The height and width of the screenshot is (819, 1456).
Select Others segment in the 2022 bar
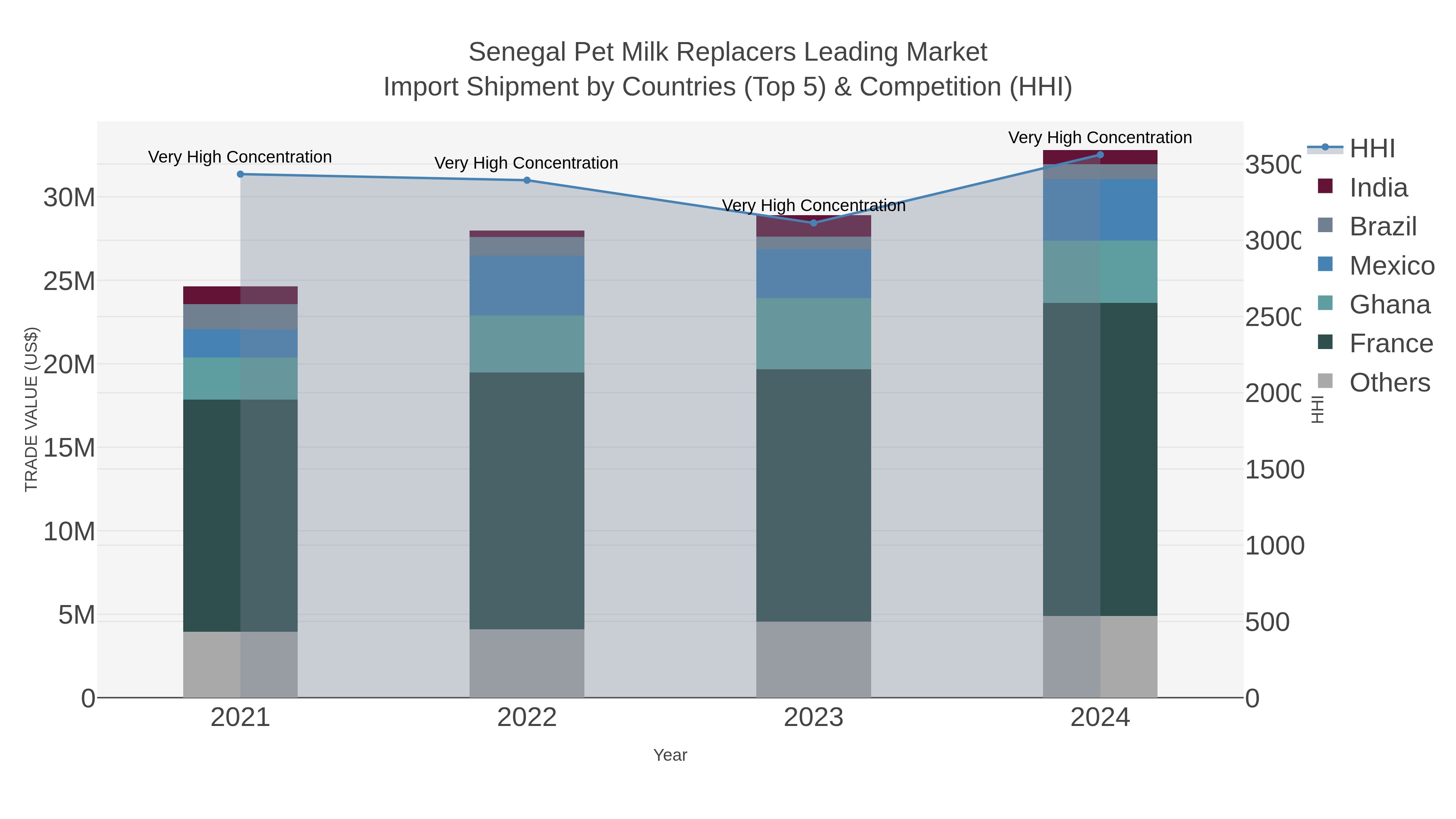click(527, 664)
